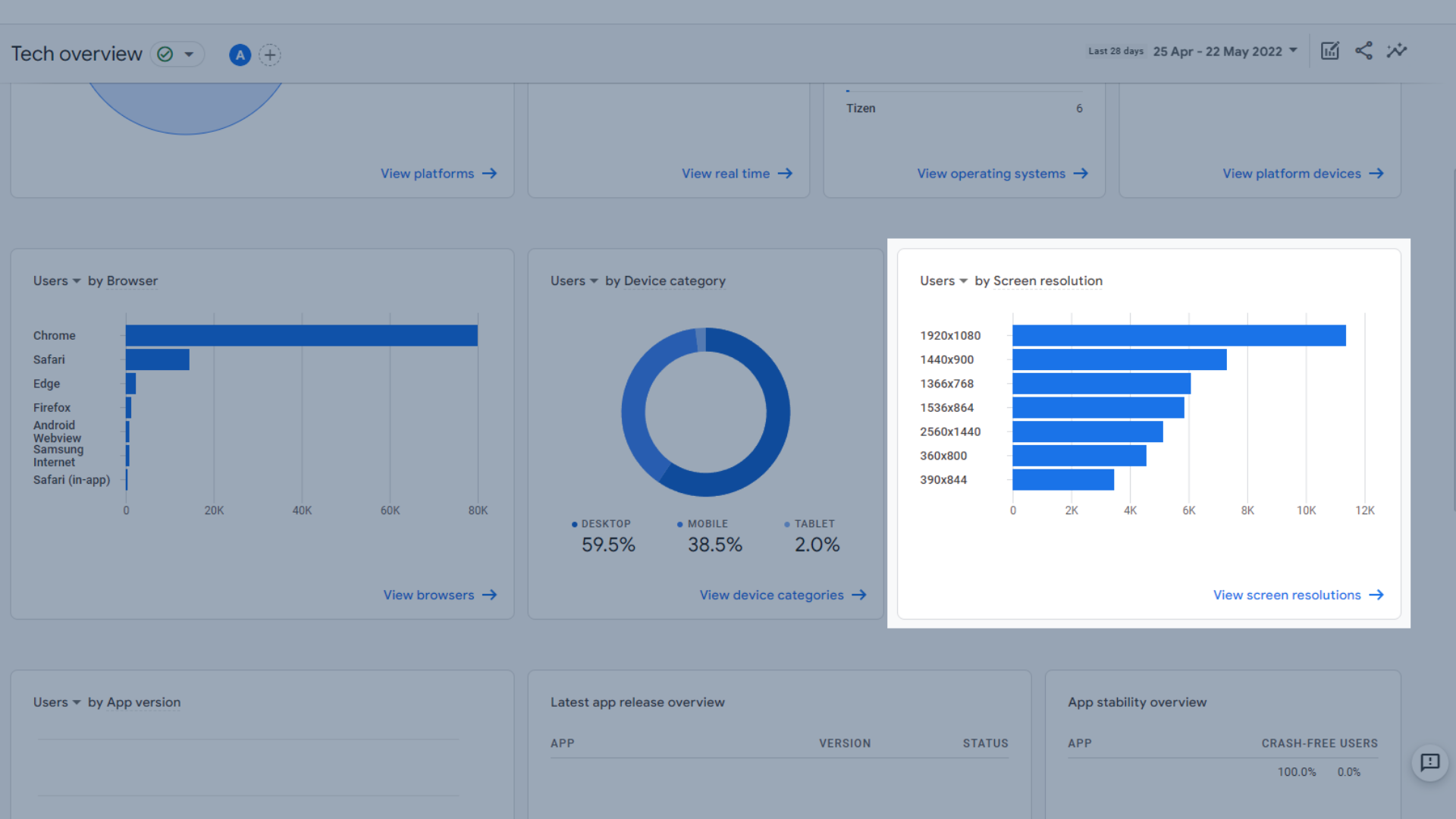Viewport: 1456px width, 819px height.
Task: Click the Customize report edit icon
Action: [1330, 51]
